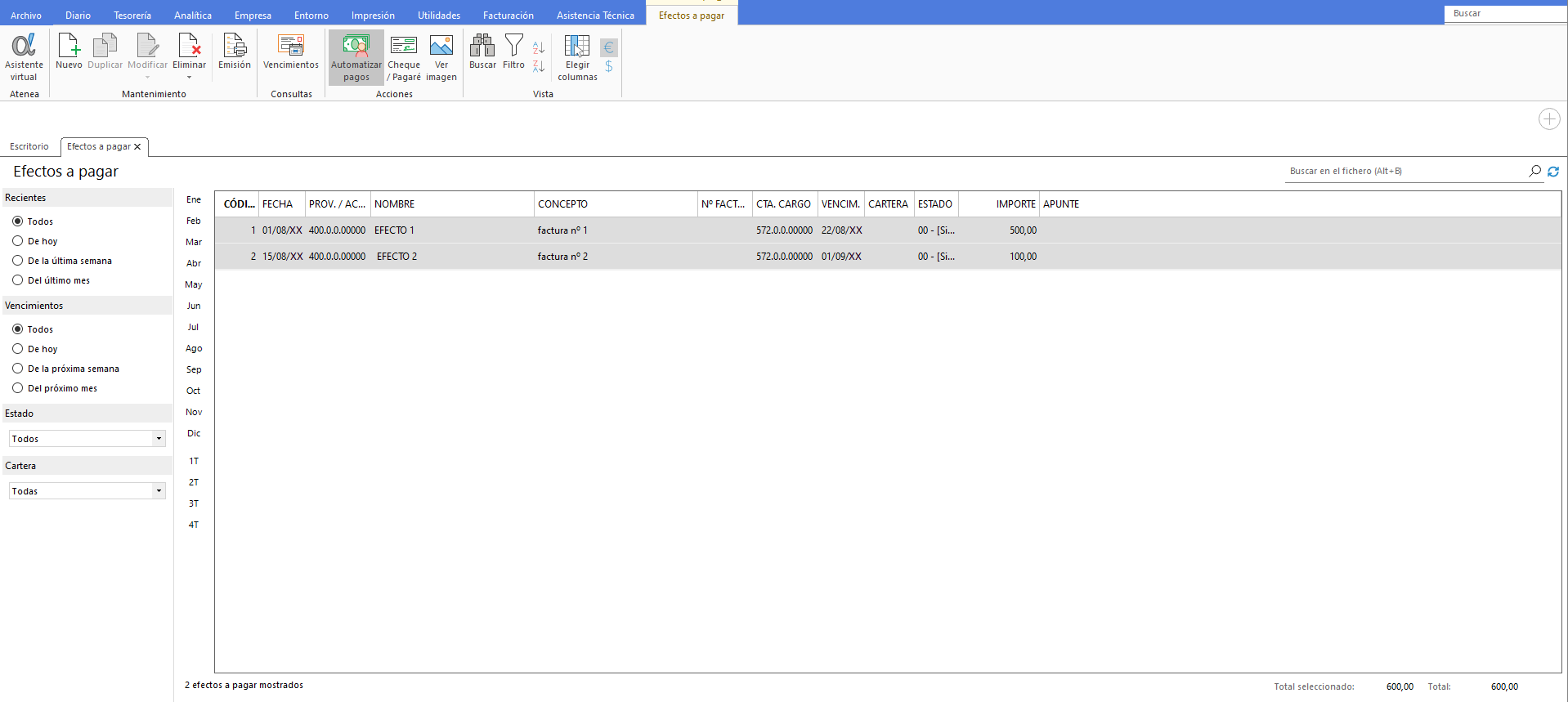Open the Diario ribbon tab

(78, 16)
